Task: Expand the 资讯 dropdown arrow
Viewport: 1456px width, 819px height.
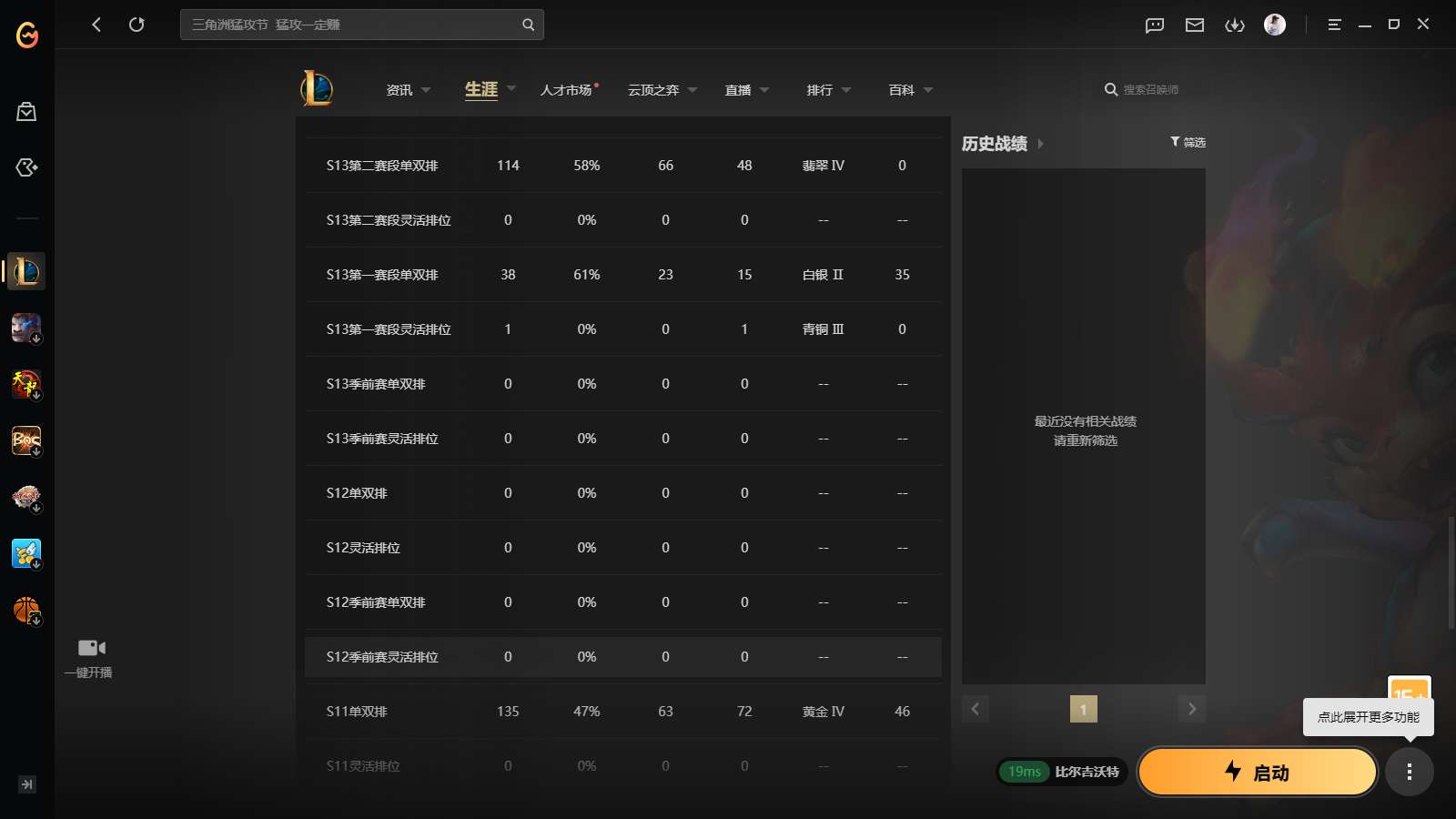Action: [x=426, y=90]
